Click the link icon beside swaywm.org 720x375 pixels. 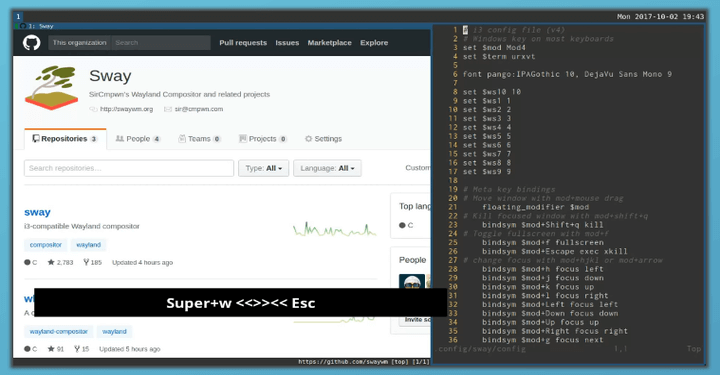93,109
